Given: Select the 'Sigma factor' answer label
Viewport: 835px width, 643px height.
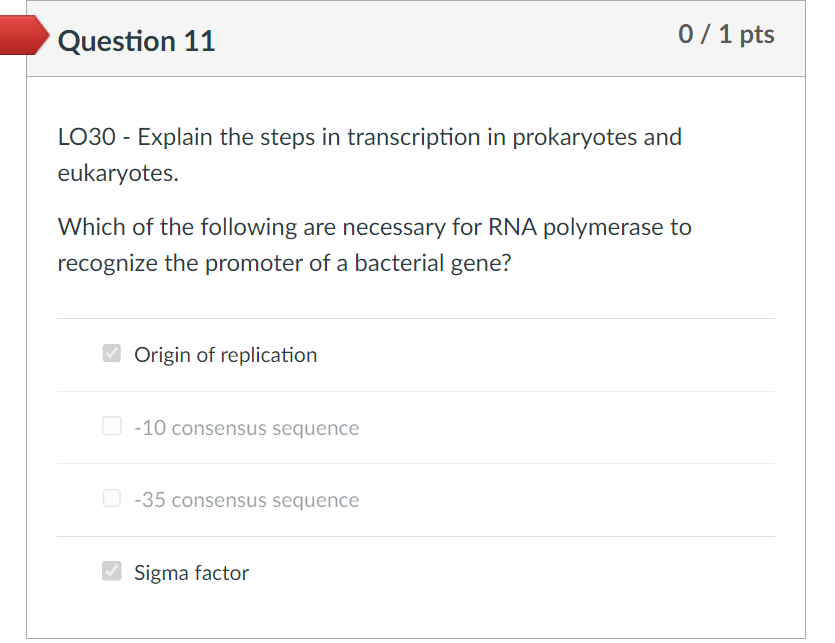Looking at the screenshot, I should (190, 572).
